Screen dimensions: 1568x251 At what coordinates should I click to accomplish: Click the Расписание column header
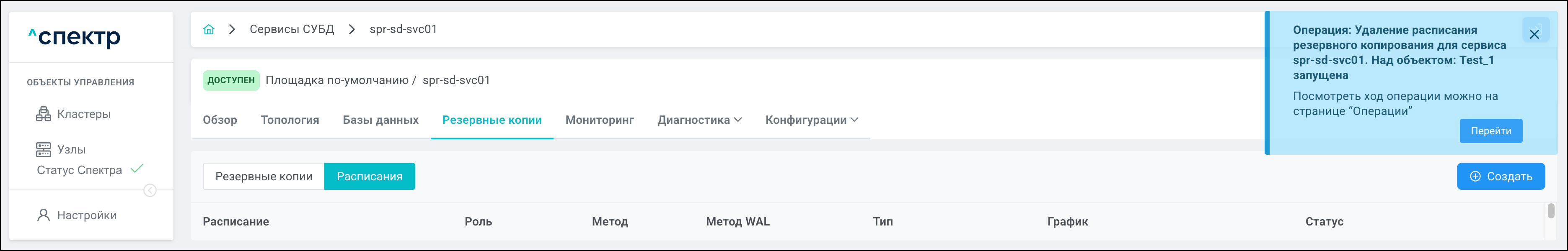[235, 222]
